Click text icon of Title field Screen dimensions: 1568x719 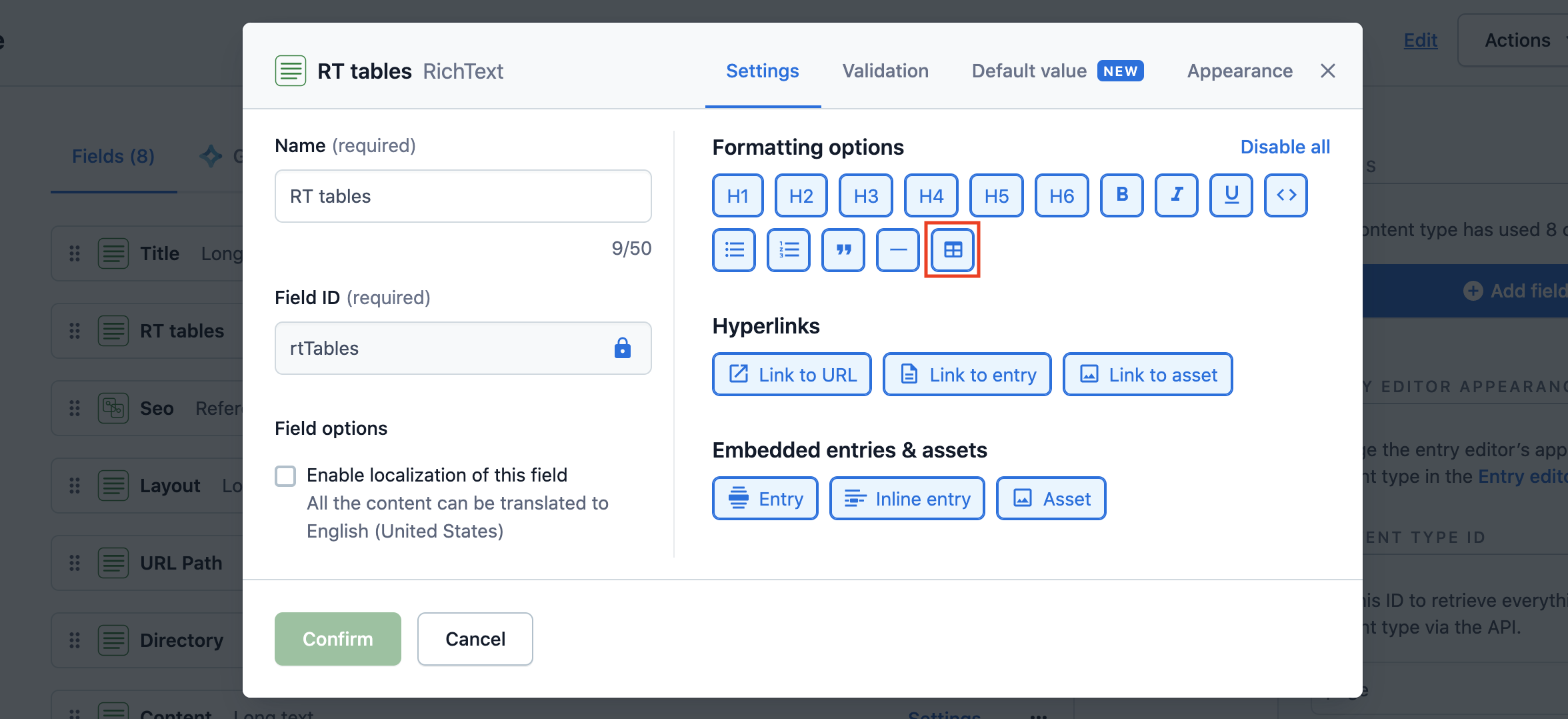[113, 253]
